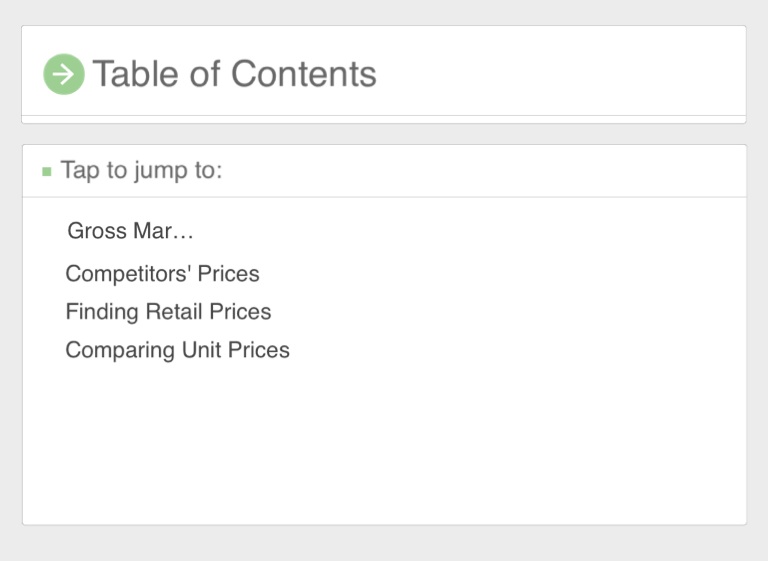This screenshot has width=768, height=561.
Task: Click the "Tap to jump to:" label
Action: click(141, 170)
